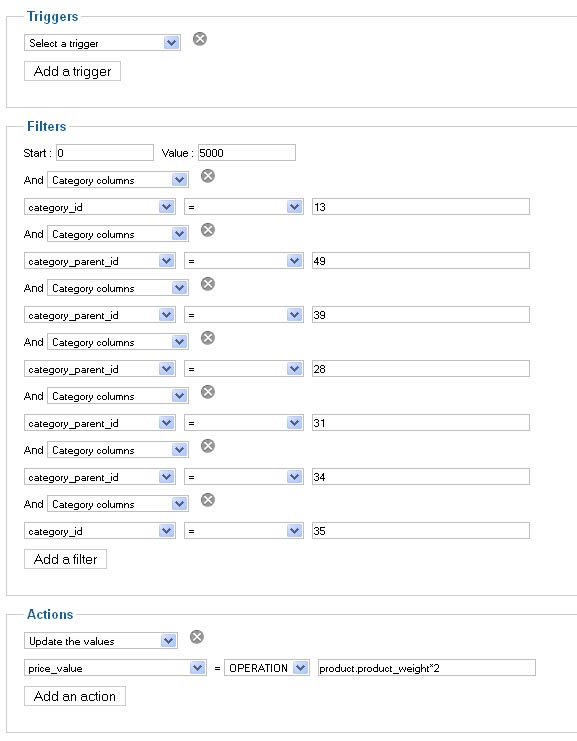577x741 pixels.
Task: Delete the filter with value 31
Action: coord(208,392)
